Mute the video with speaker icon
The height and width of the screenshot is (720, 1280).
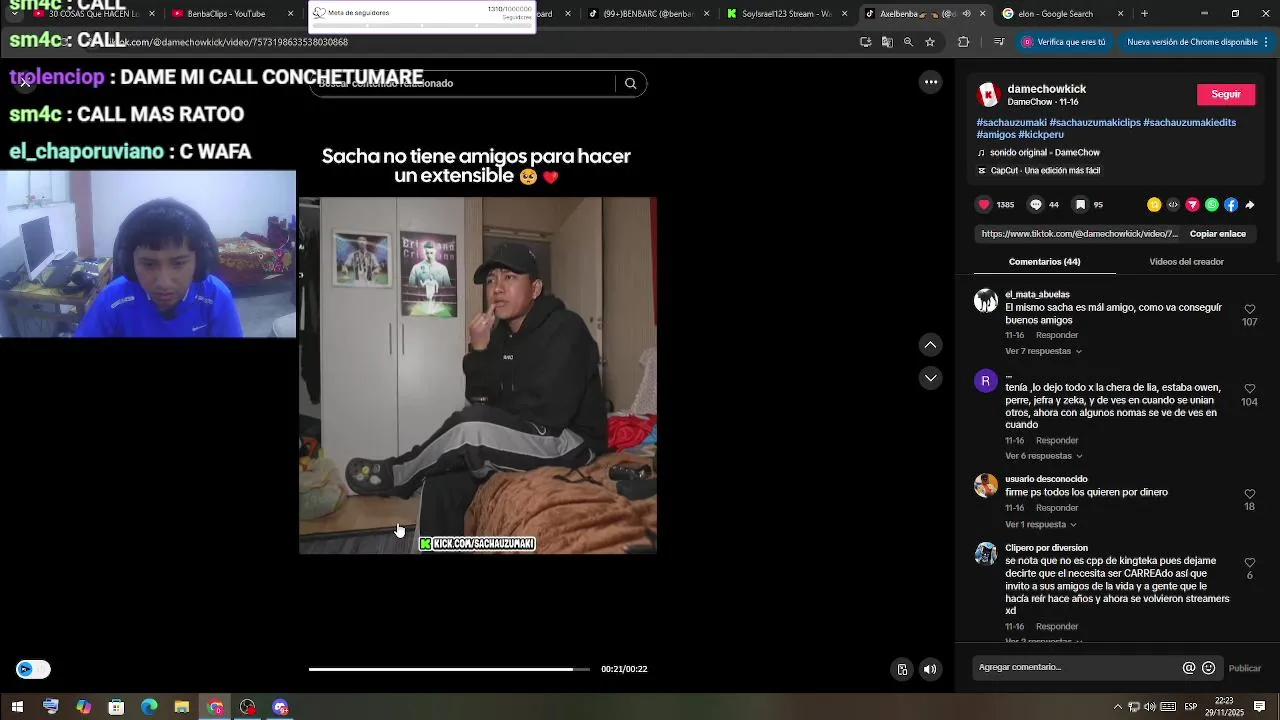[930, 669]
